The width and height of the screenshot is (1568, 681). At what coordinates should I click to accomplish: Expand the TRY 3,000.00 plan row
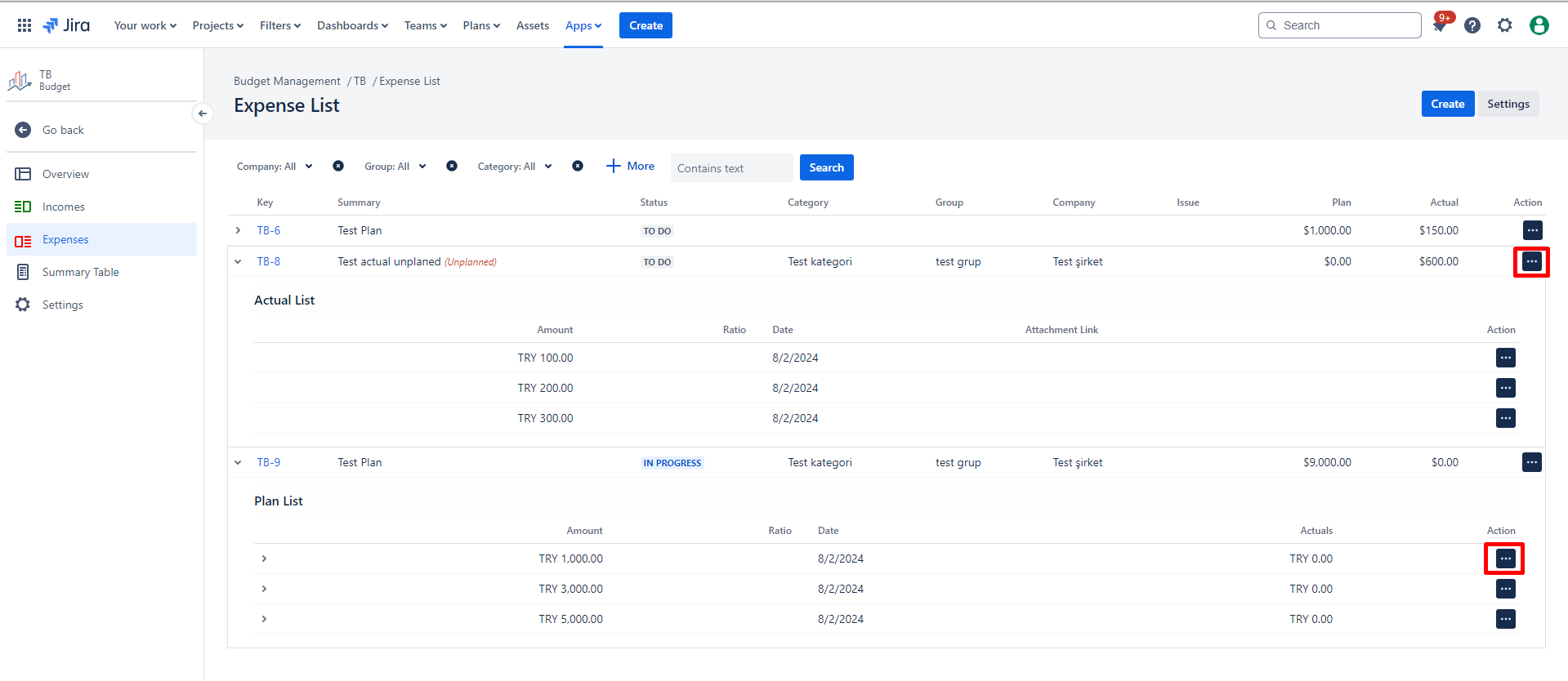coord(264,589)
